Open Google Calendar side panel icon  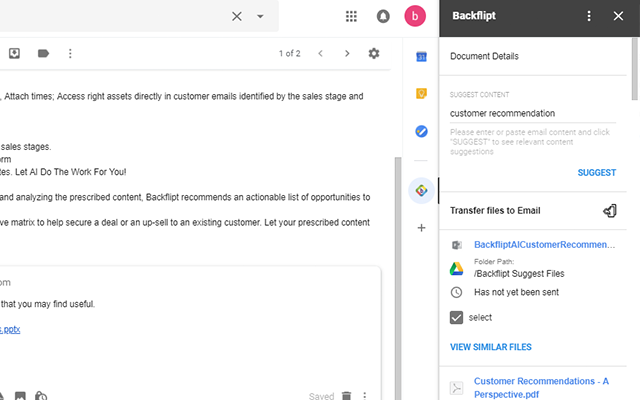[421, 56]
